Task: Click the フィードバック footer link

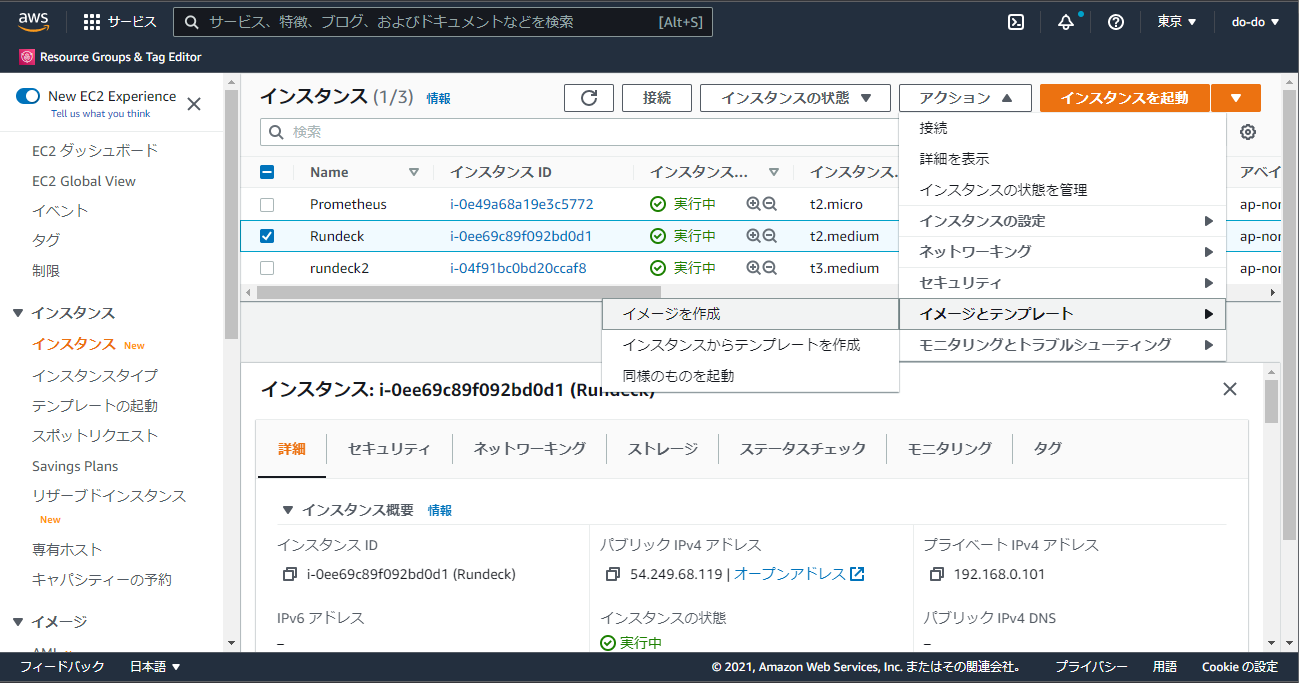Action: tap(62, 667)
